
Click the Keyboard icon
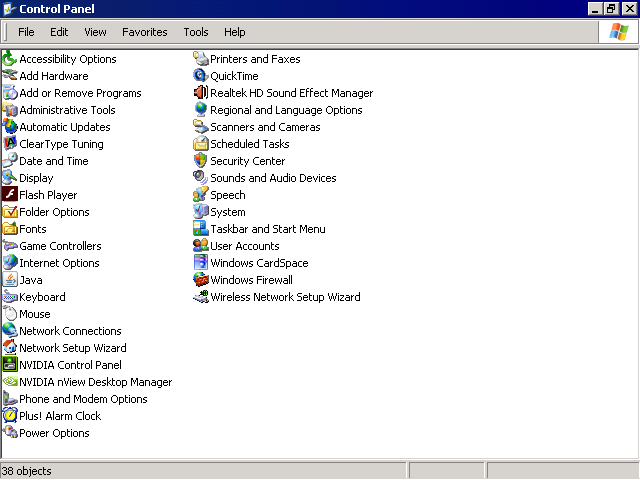[10, 297]
